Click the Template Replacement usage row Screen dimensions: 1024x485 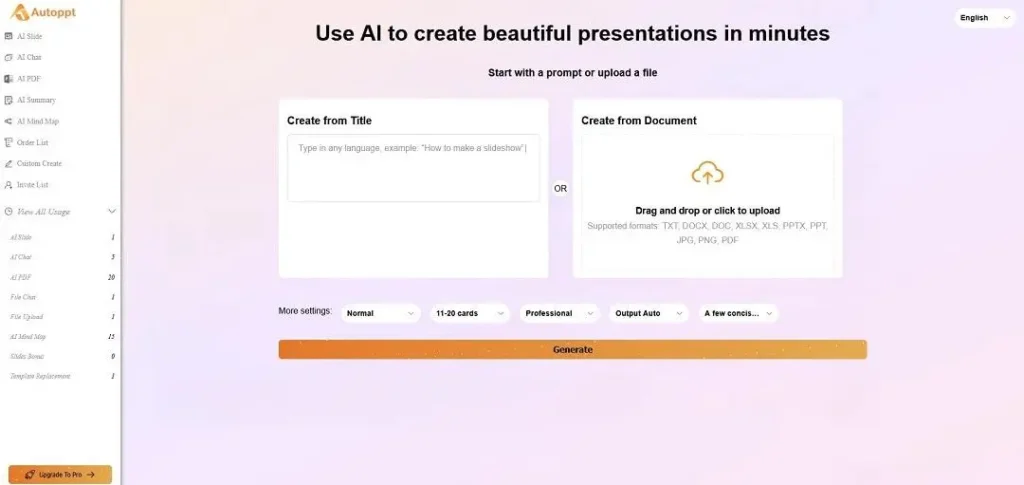[x=62, y=376]
